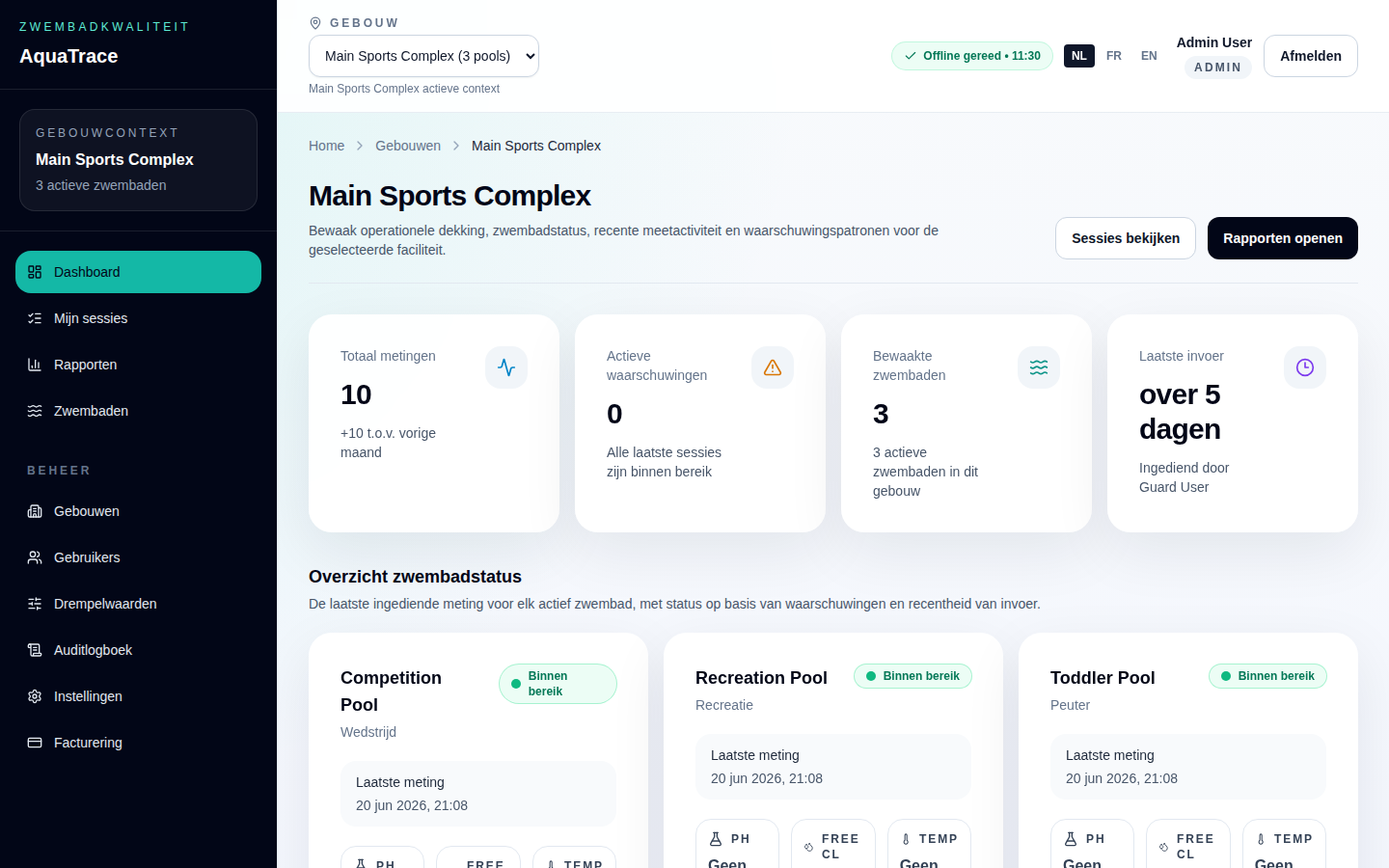The height and width of the screenshot is (868, 1389).
Task: Click Binnen bereik badge on Recreation Pool
Action: coord(912,676)
